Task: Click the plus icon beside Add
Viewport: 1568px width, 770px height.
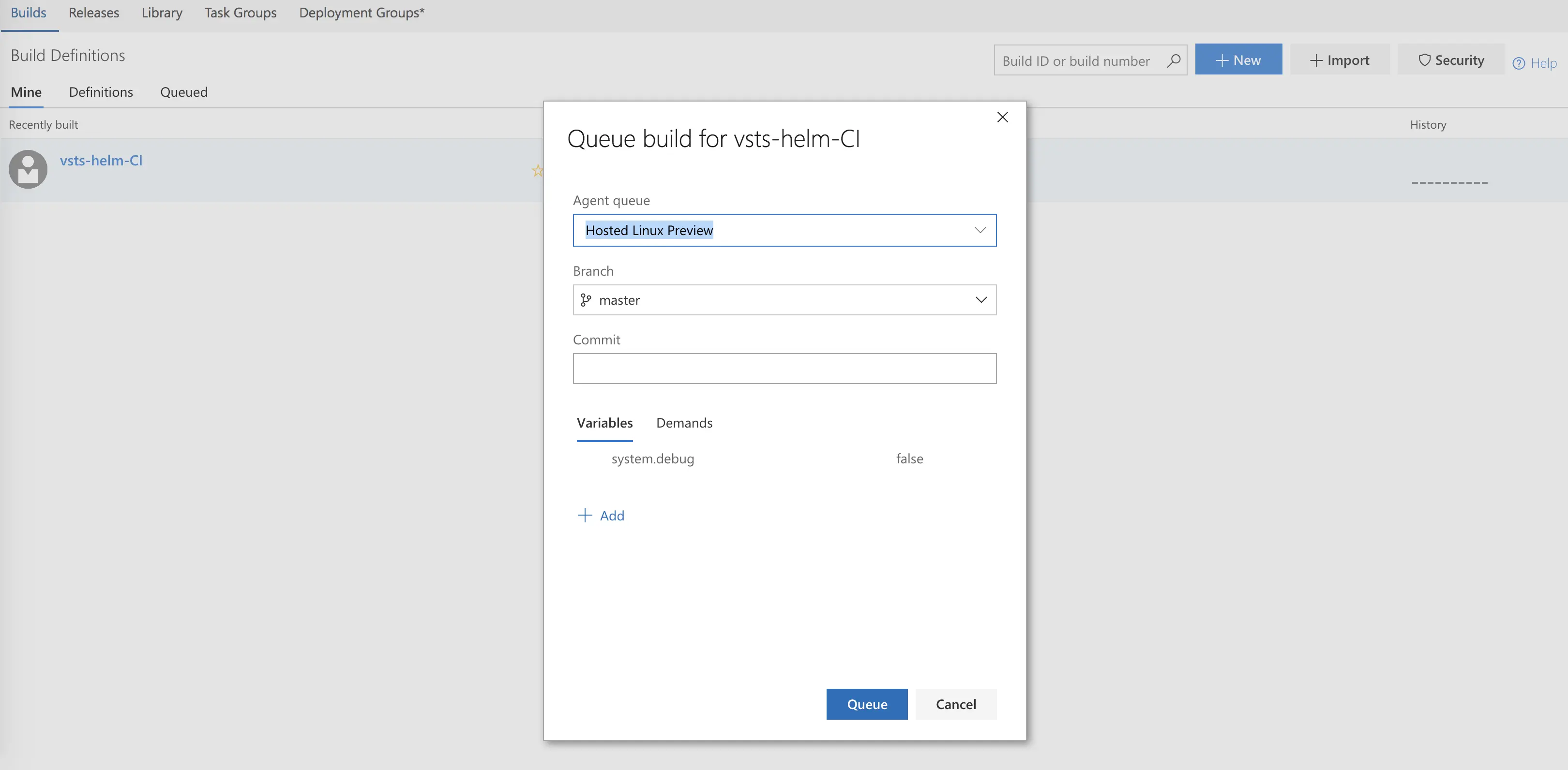Action: point(584,515)
